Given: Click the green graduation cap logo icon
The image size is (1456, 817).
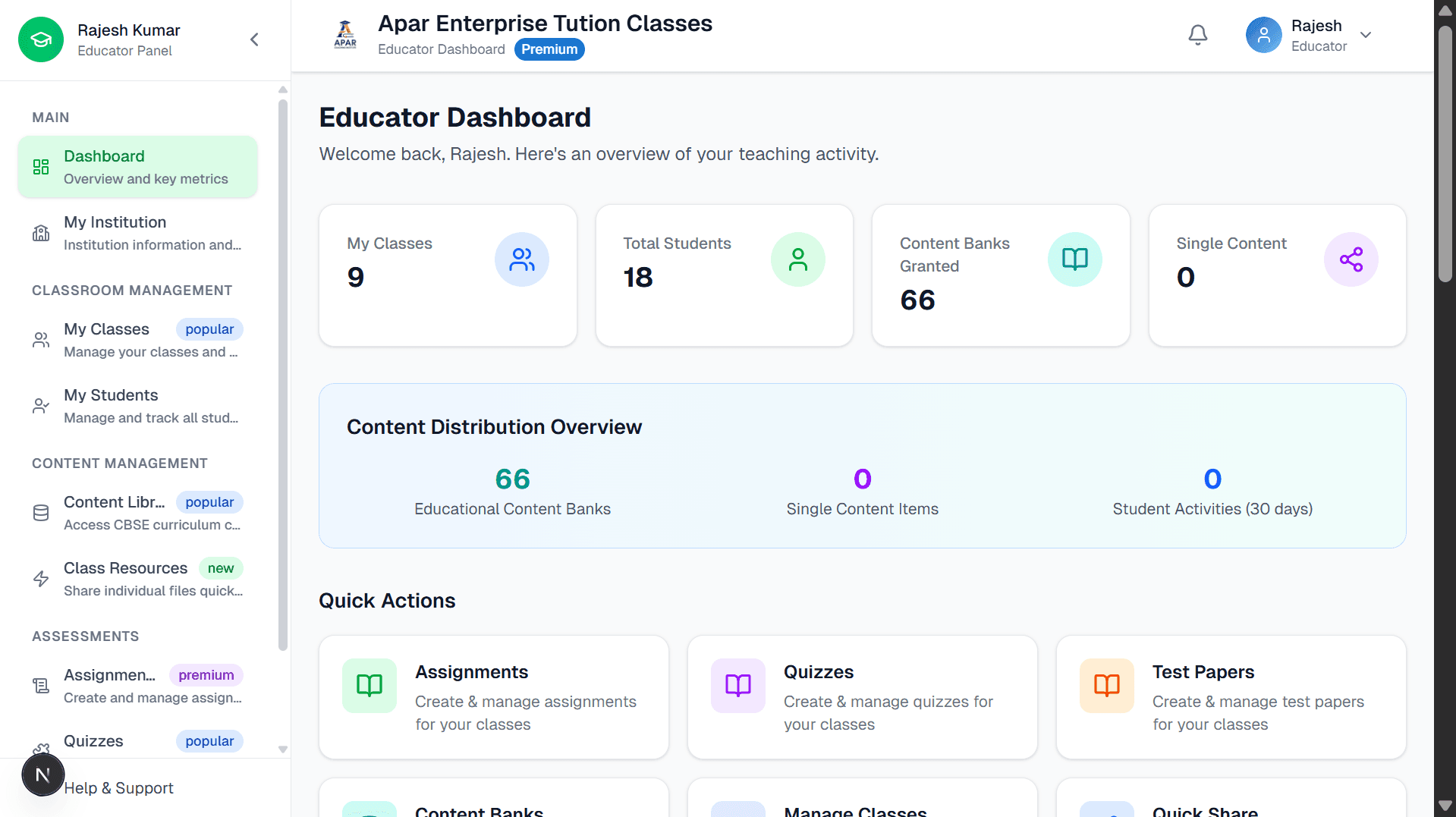Looking at the screenshot, I should tap(41, 39).
